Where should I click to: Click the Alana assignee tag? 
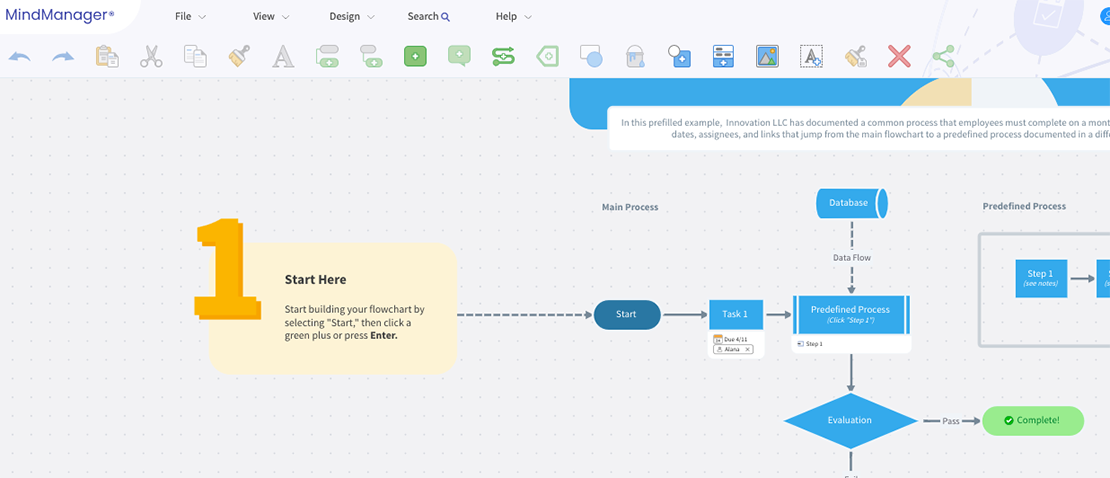click(733, 349)
